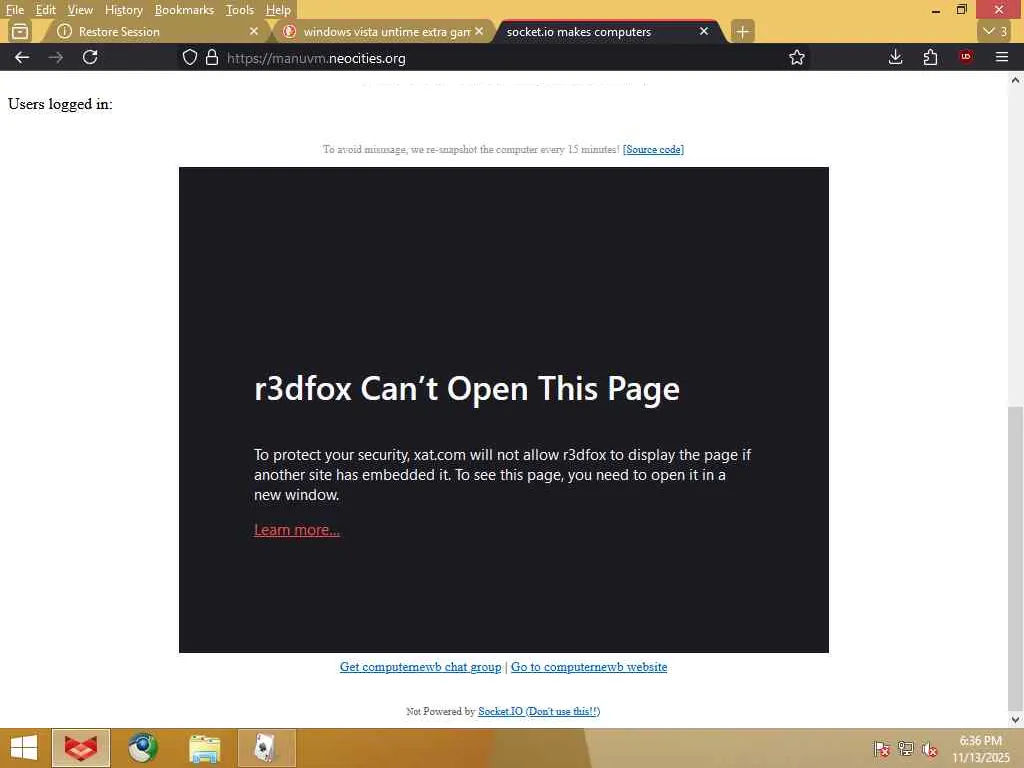Open the Action Center flag tray icon
Image resolution: width=1024 pixels, height=768 pixels.
(882, 748)
